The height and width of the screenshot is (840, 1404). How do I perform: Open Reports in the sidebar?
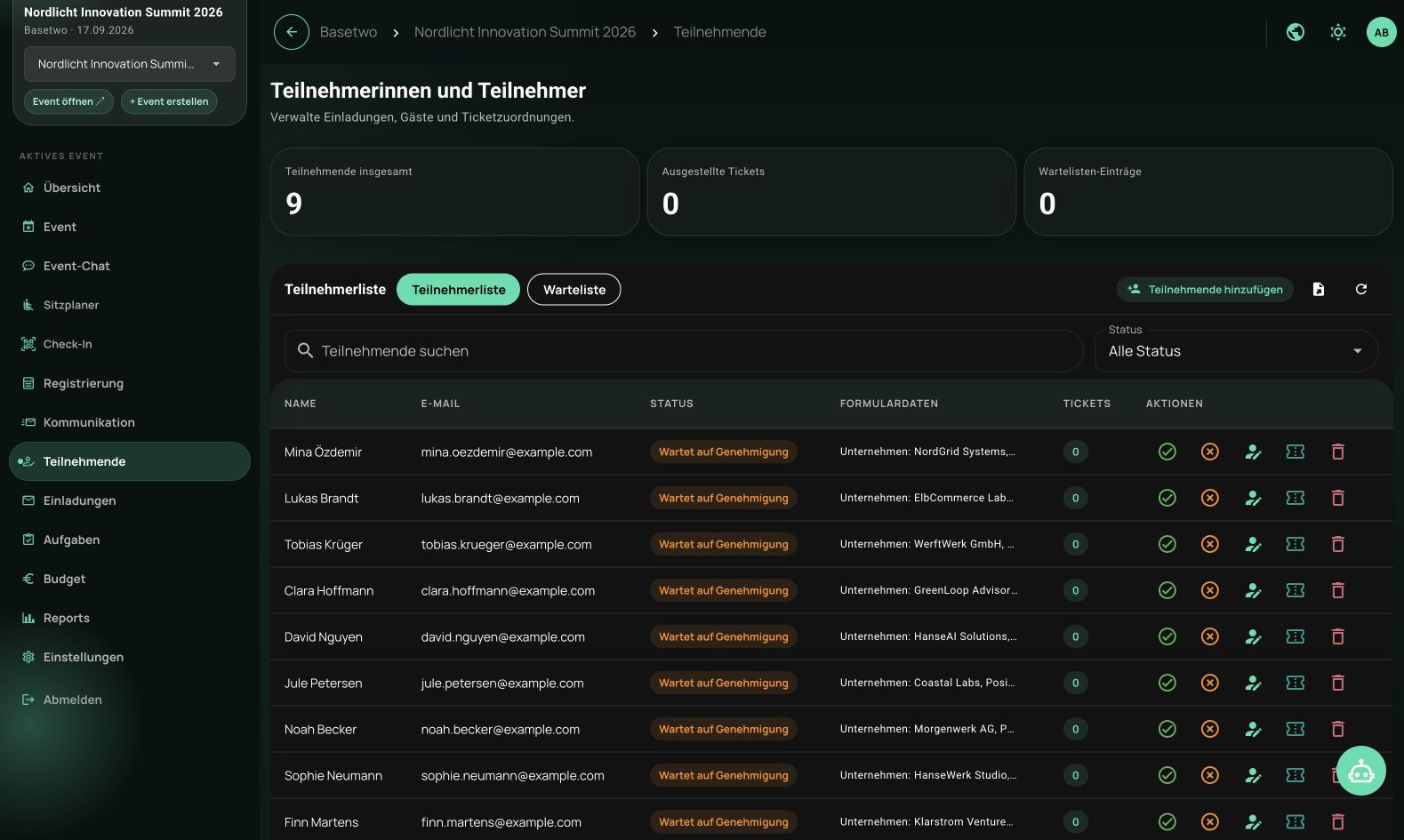pos(130,618)
